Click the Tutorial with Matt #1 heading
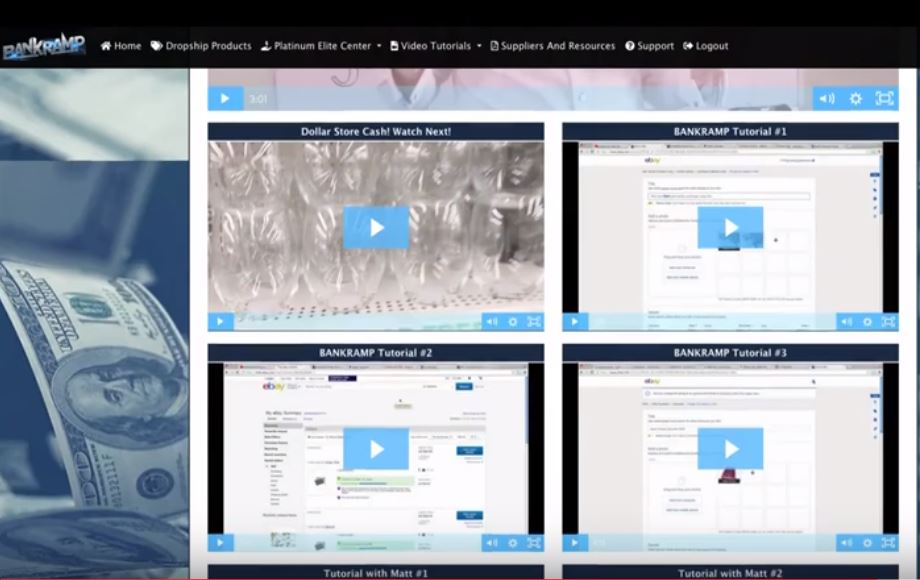Viewport: 920px width, 580px height. click(376, 573)
